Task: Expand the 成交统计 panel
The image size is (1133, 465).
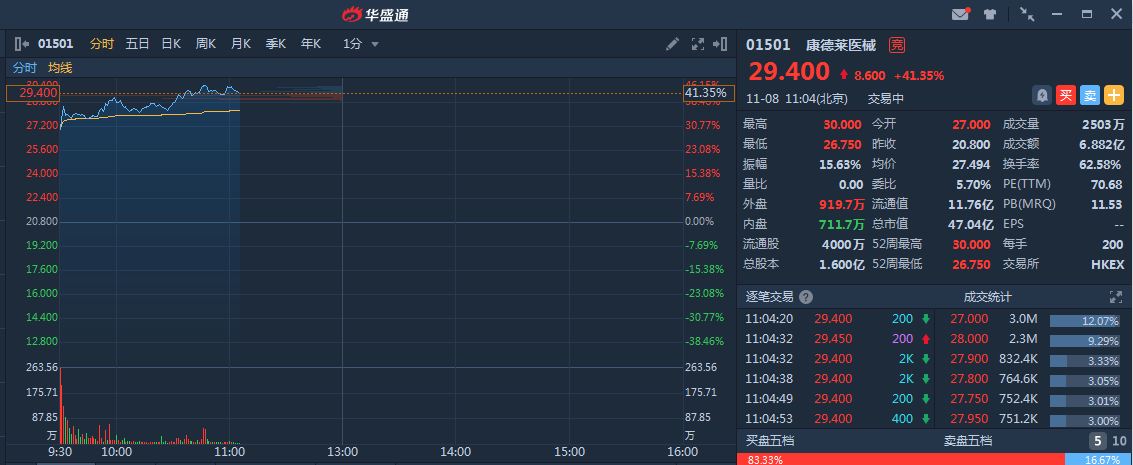Action: click(1116, 297)
